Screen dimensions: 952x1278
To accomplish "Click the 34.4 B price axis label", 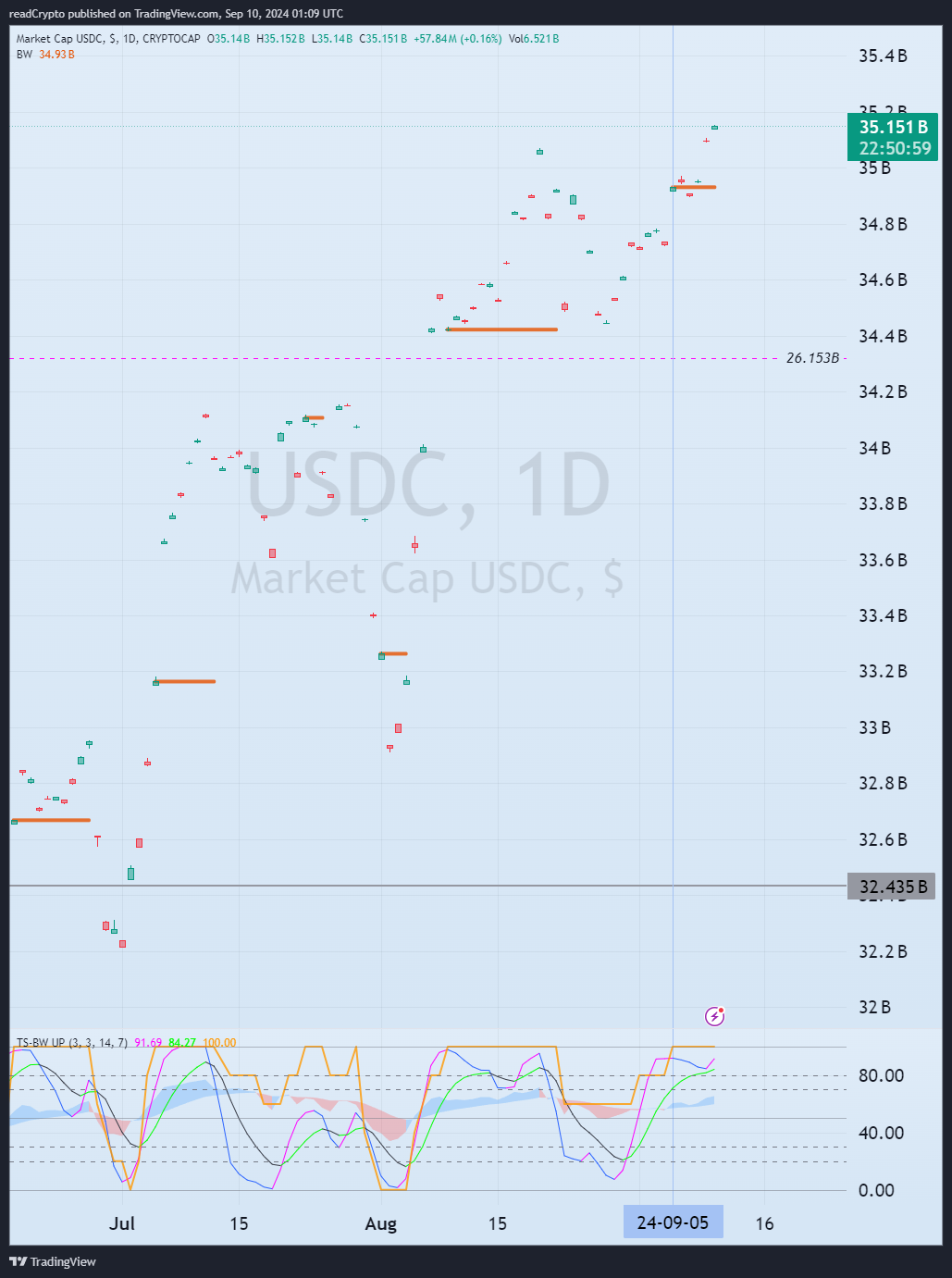I will point(883,336).
